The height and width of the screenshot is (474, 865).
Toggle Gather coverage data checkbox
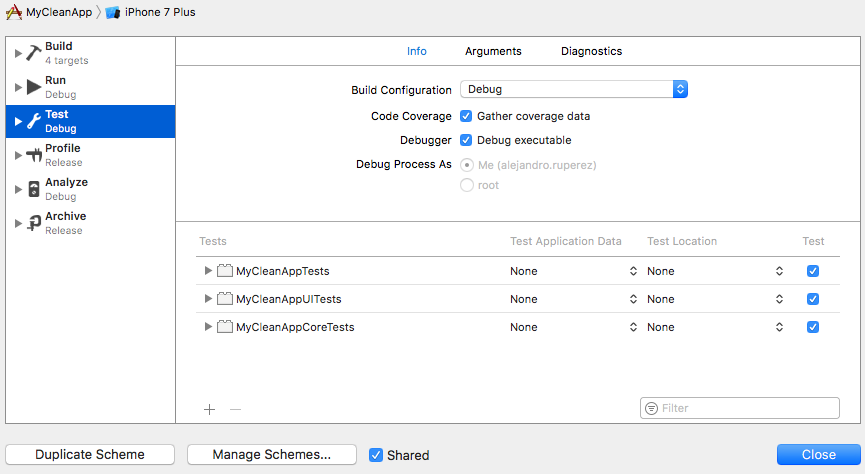click(466, 116)
